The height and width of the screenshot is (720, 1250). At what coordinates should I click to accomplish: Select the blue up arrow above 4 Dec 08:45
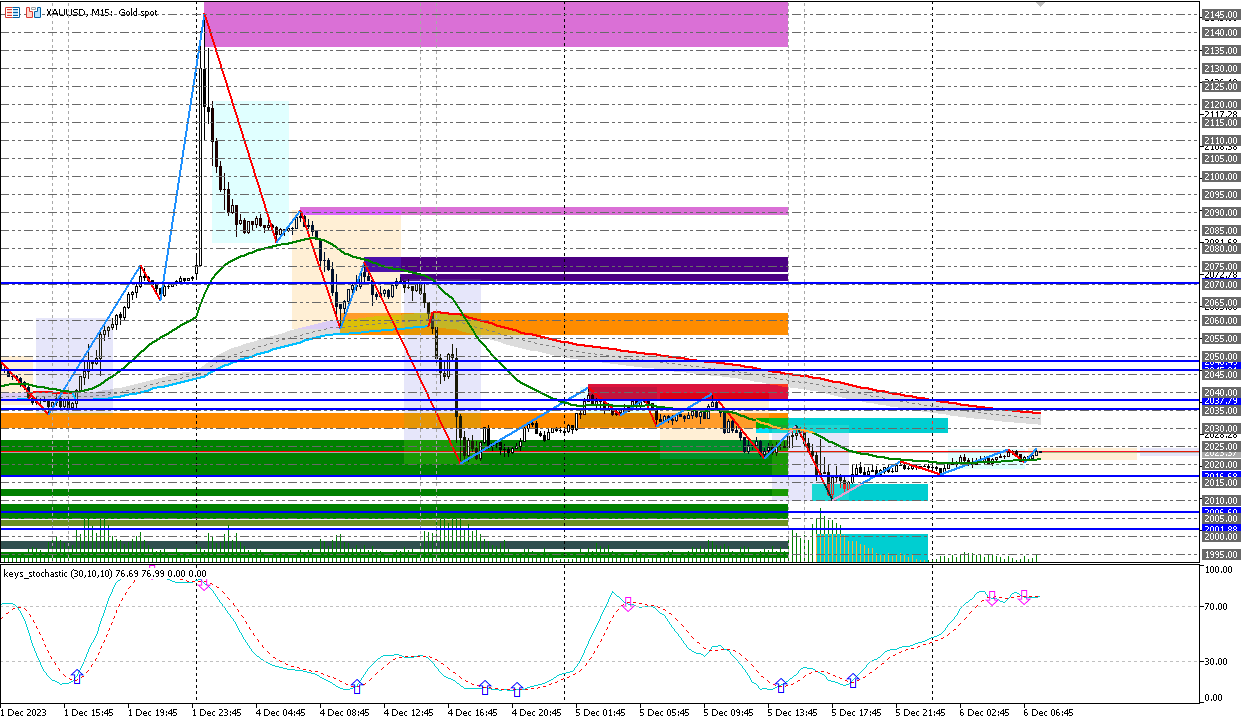pos(357,687)
